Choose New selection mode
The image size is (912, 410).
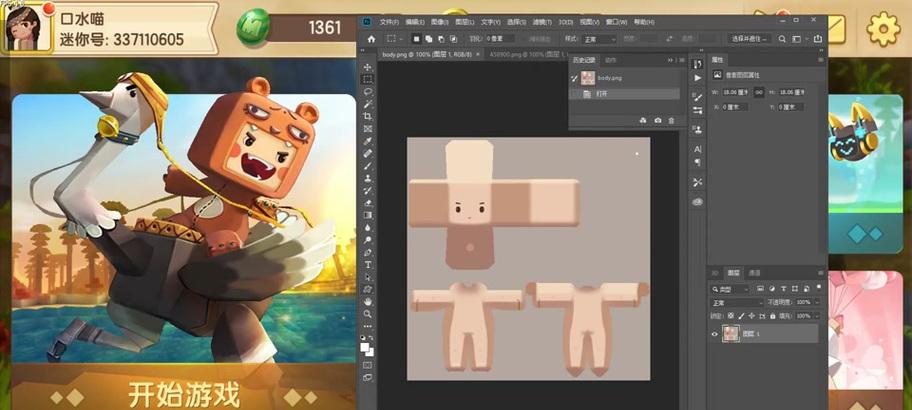(x=416, y=39)
